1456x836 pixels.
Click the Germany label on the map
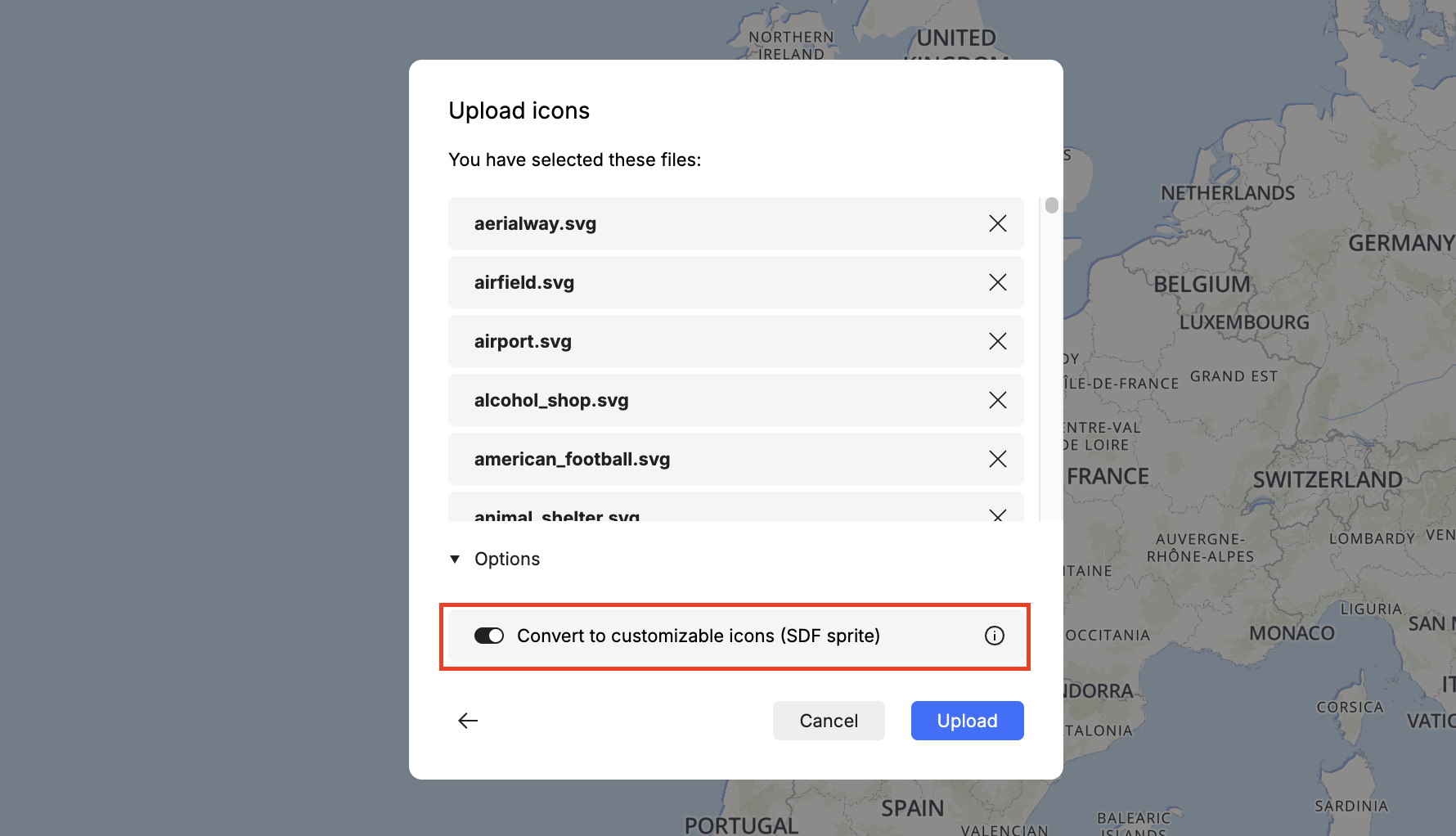click(1400, 243)
